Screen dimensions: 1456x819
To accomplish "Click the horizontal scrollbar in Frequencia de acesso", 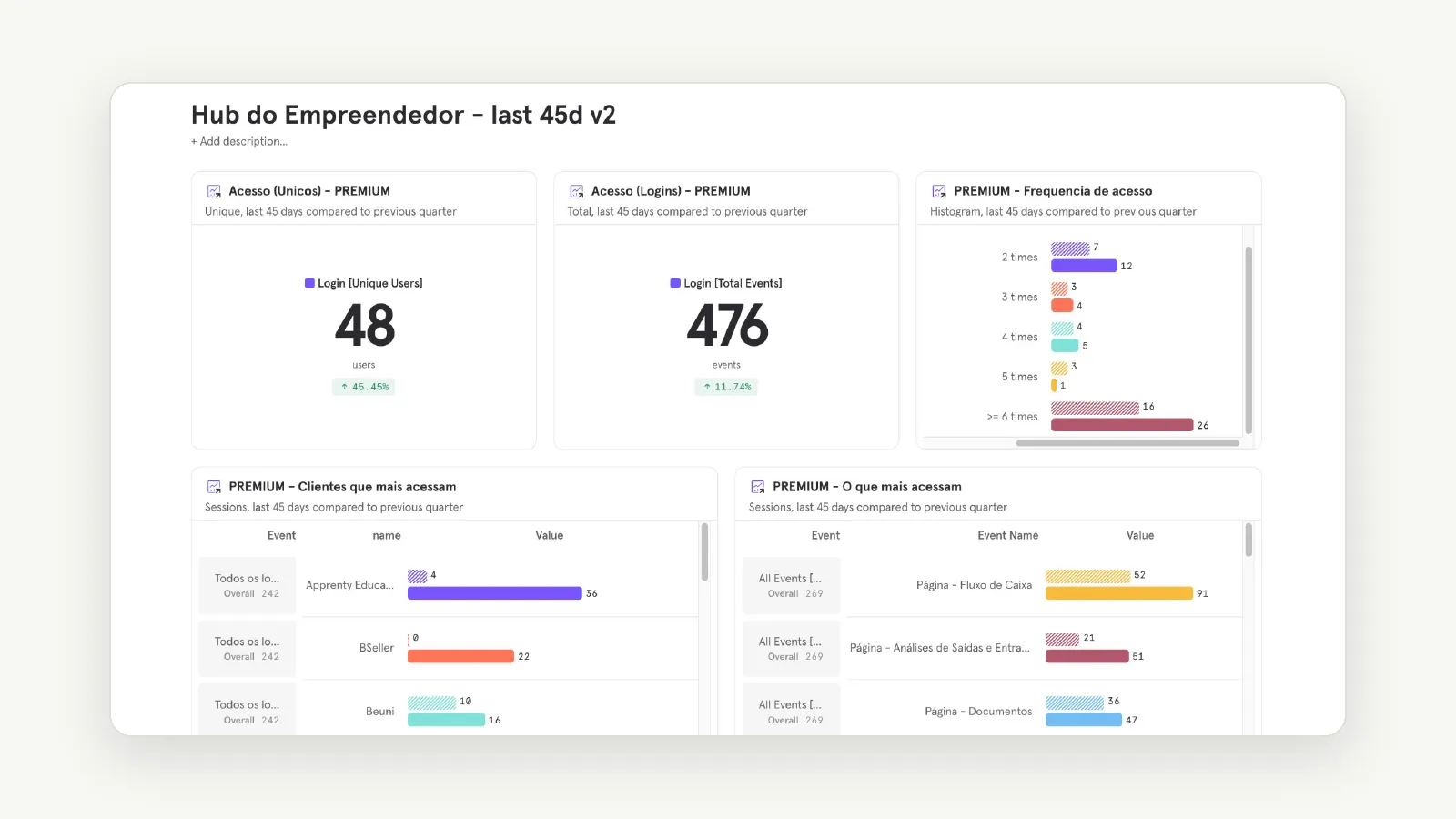I will tap(1127, 443).
